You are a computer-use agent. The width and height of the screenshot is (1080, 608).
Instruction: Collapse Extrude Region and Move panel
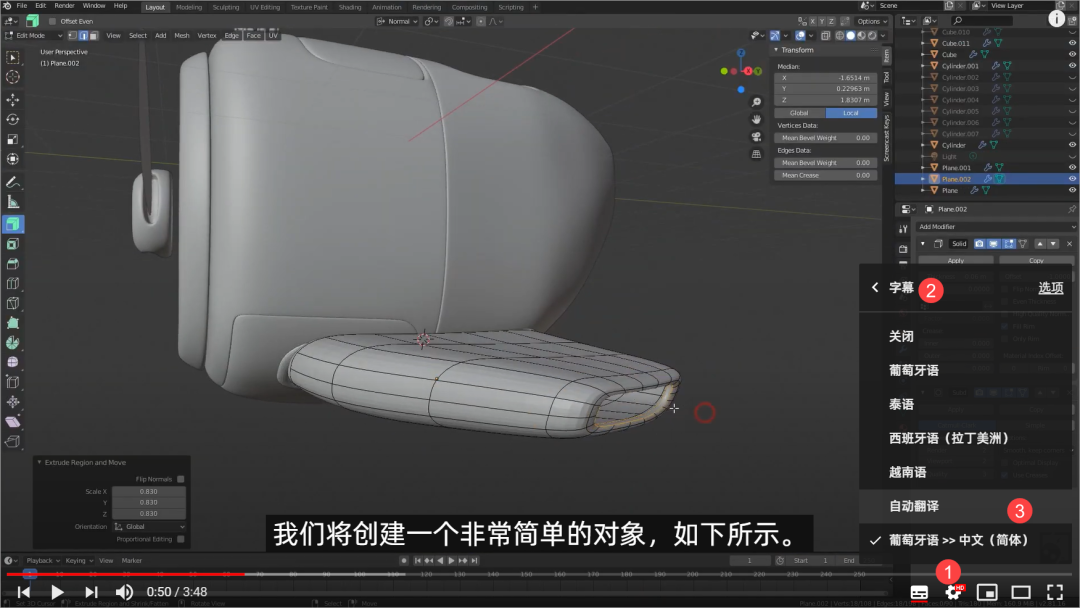pyautogui.click(x=39, y=463)
